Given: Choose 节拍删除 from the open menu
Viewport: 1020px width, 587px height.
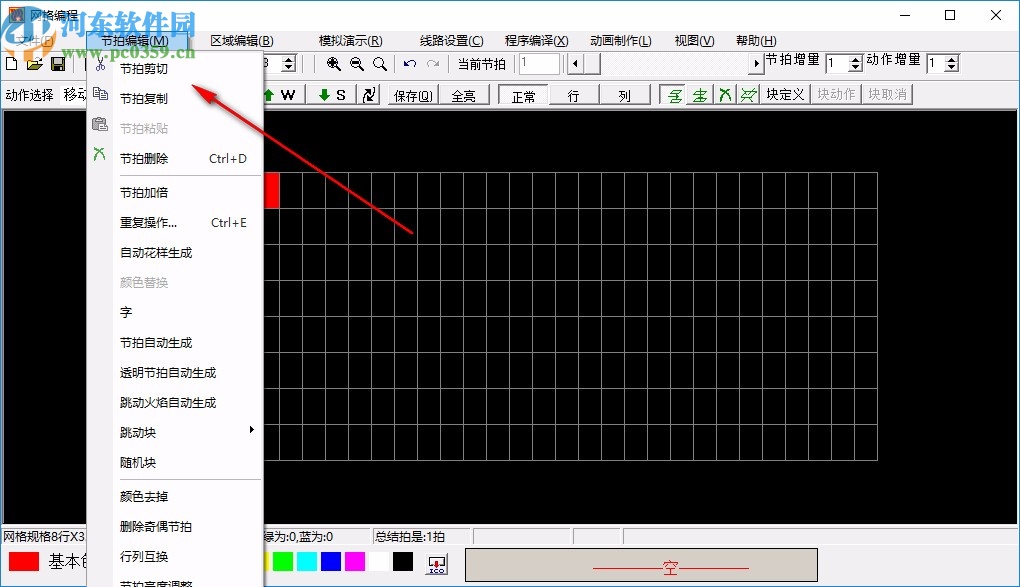Looking at the screenshot, I should [145, 158].
